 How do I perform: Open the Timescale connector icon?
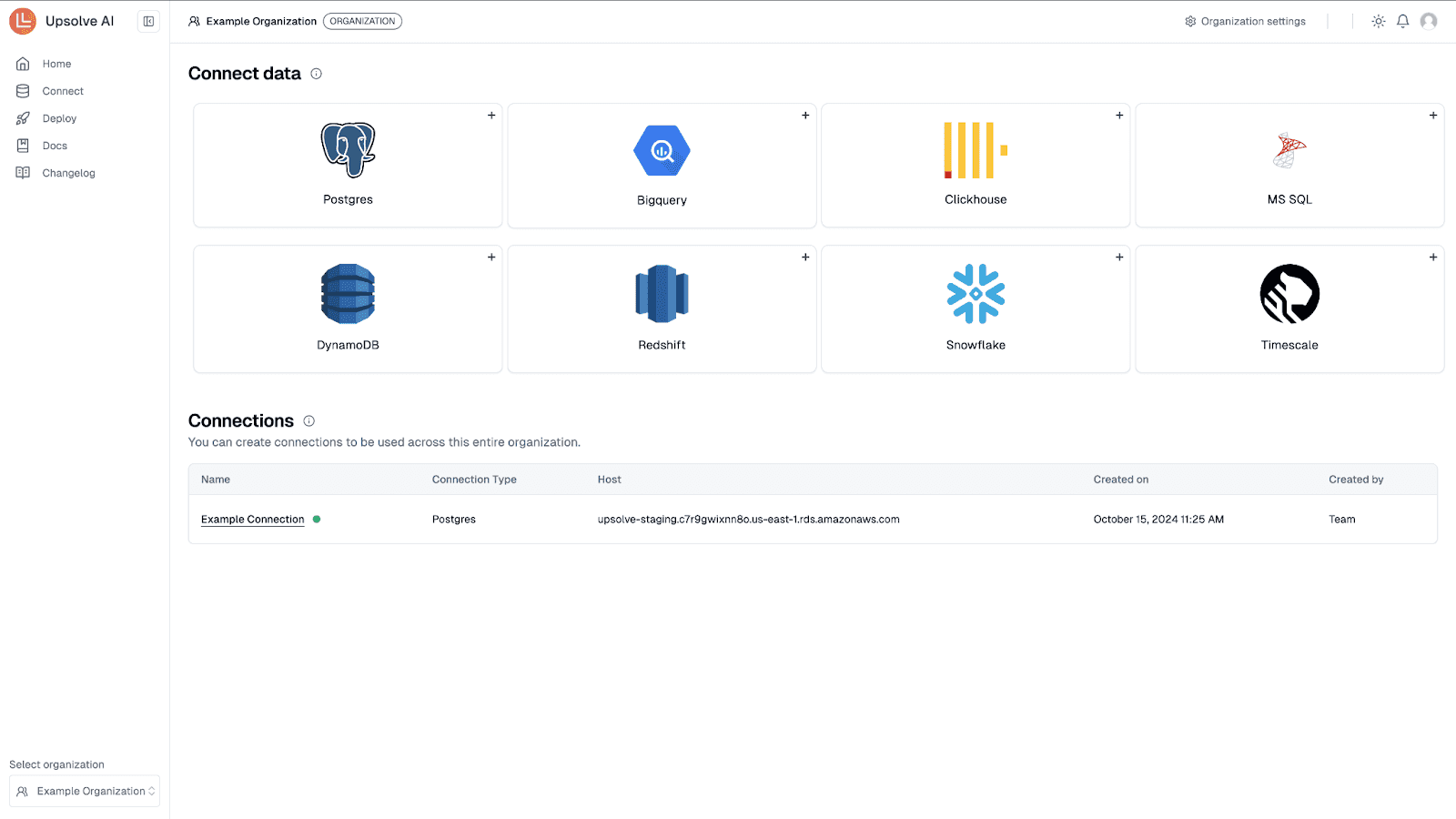1289,294
